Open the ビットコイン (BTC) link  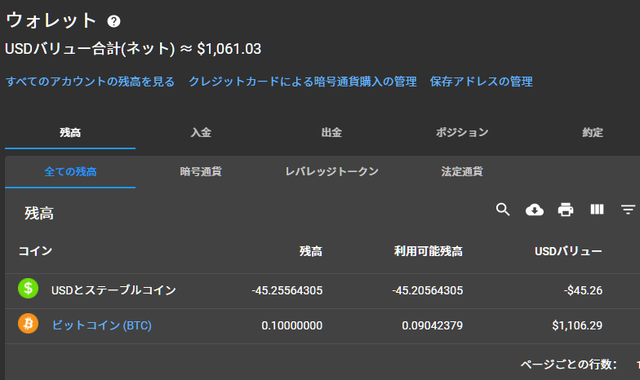[102, 325]
